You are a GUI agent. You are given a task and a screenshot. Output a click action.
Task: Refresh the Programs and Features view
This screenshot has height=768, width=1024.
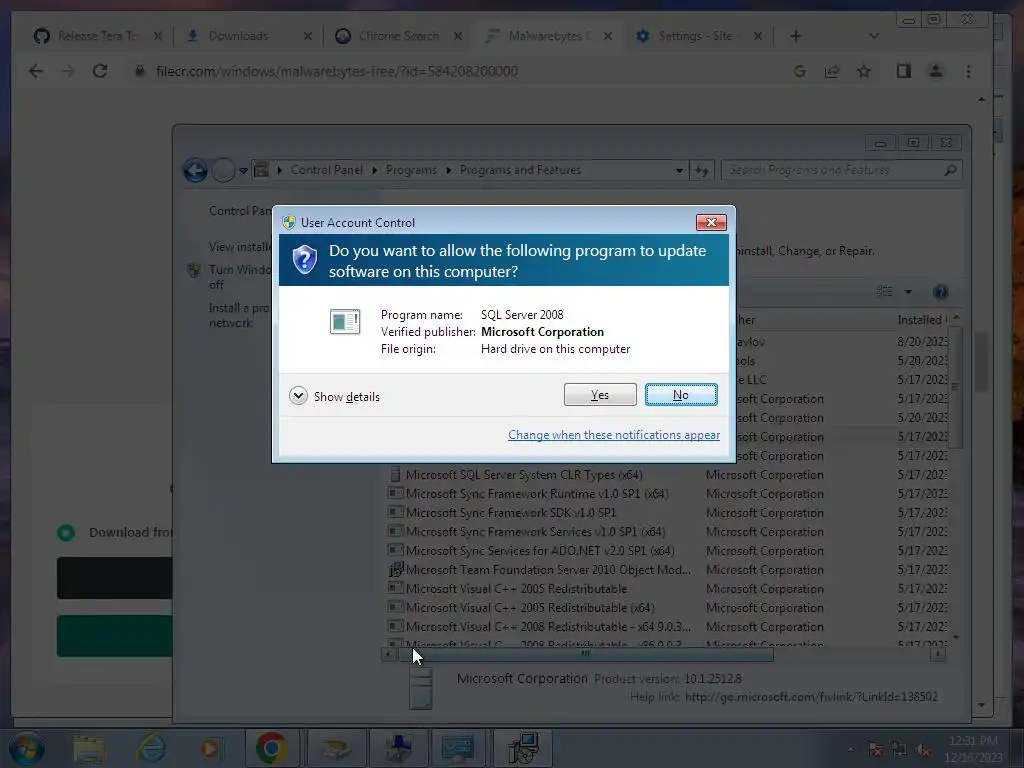[702, 170]
